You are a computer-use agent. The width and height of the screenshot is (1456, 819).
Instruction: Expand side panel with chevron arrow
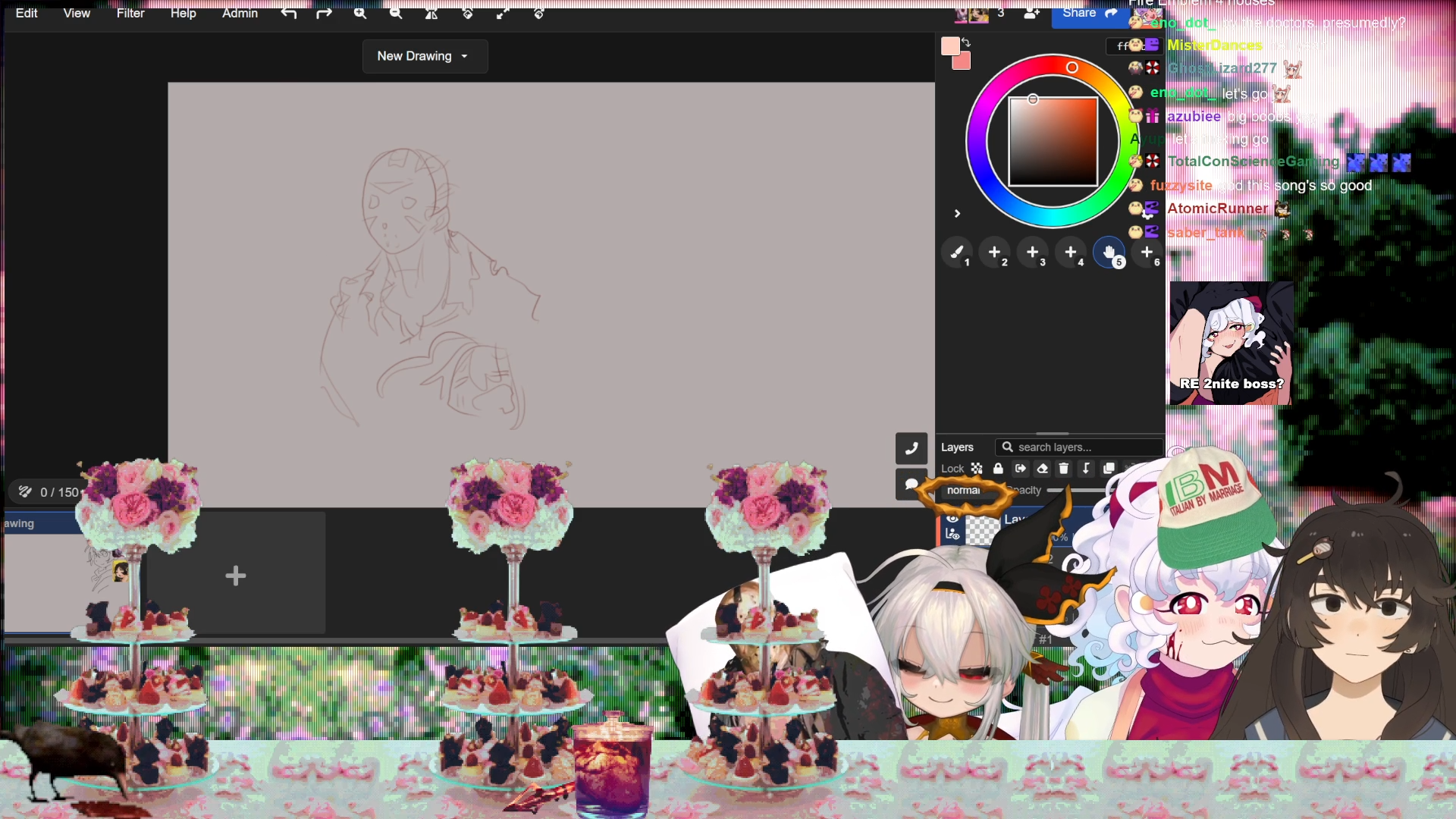point(957,214)
